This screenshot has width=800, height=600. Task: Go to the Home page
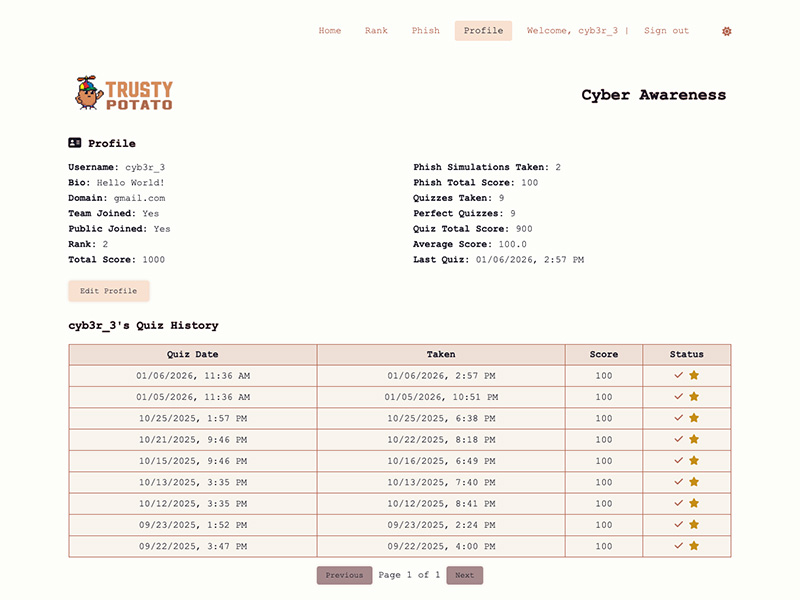point(330,31)
